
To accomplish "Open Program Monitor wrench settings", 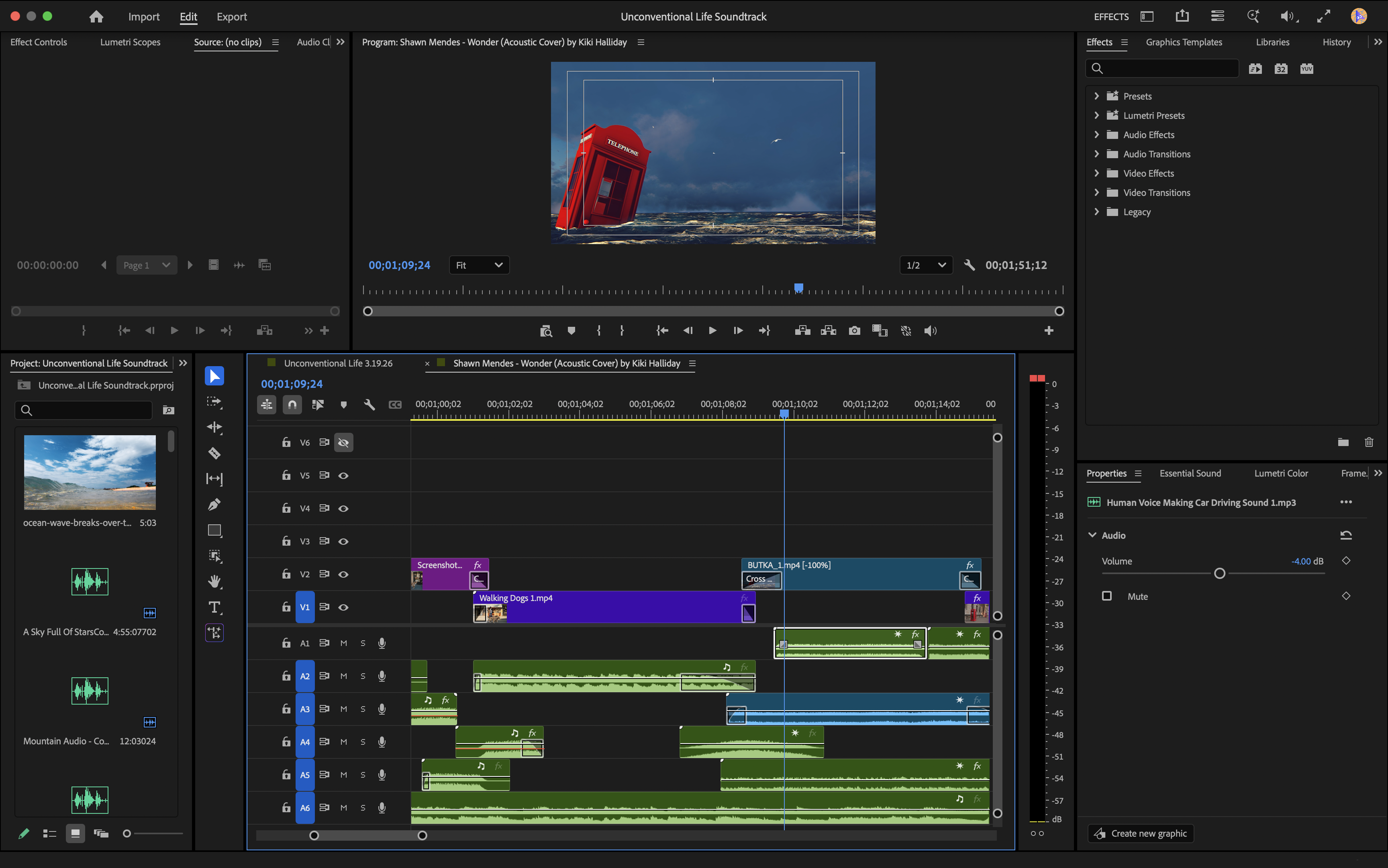I will pyautogui.click(x=970, y=265).
